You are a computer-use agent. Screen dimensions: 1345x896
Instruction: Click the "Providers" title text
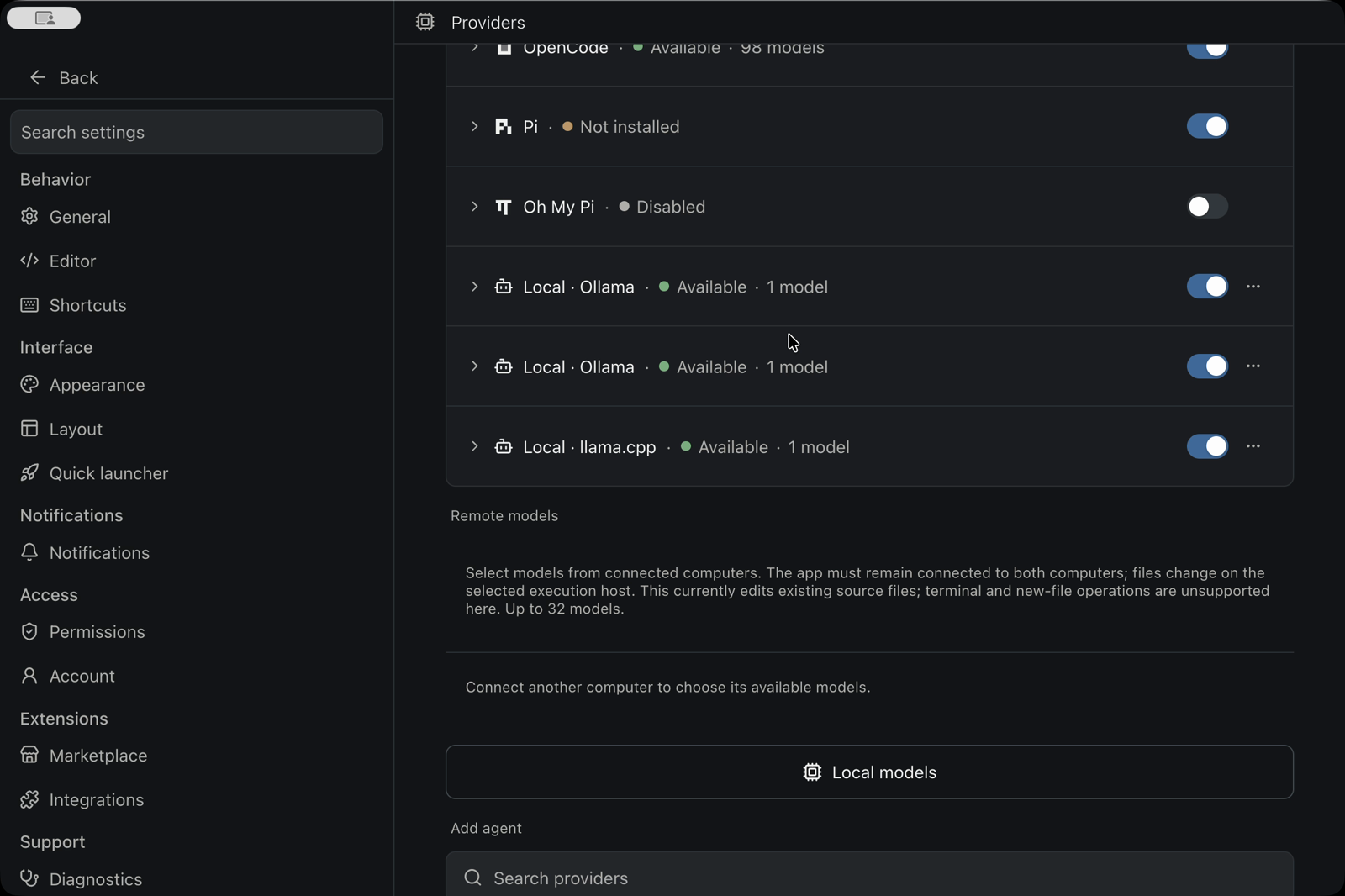pos(488,23)
